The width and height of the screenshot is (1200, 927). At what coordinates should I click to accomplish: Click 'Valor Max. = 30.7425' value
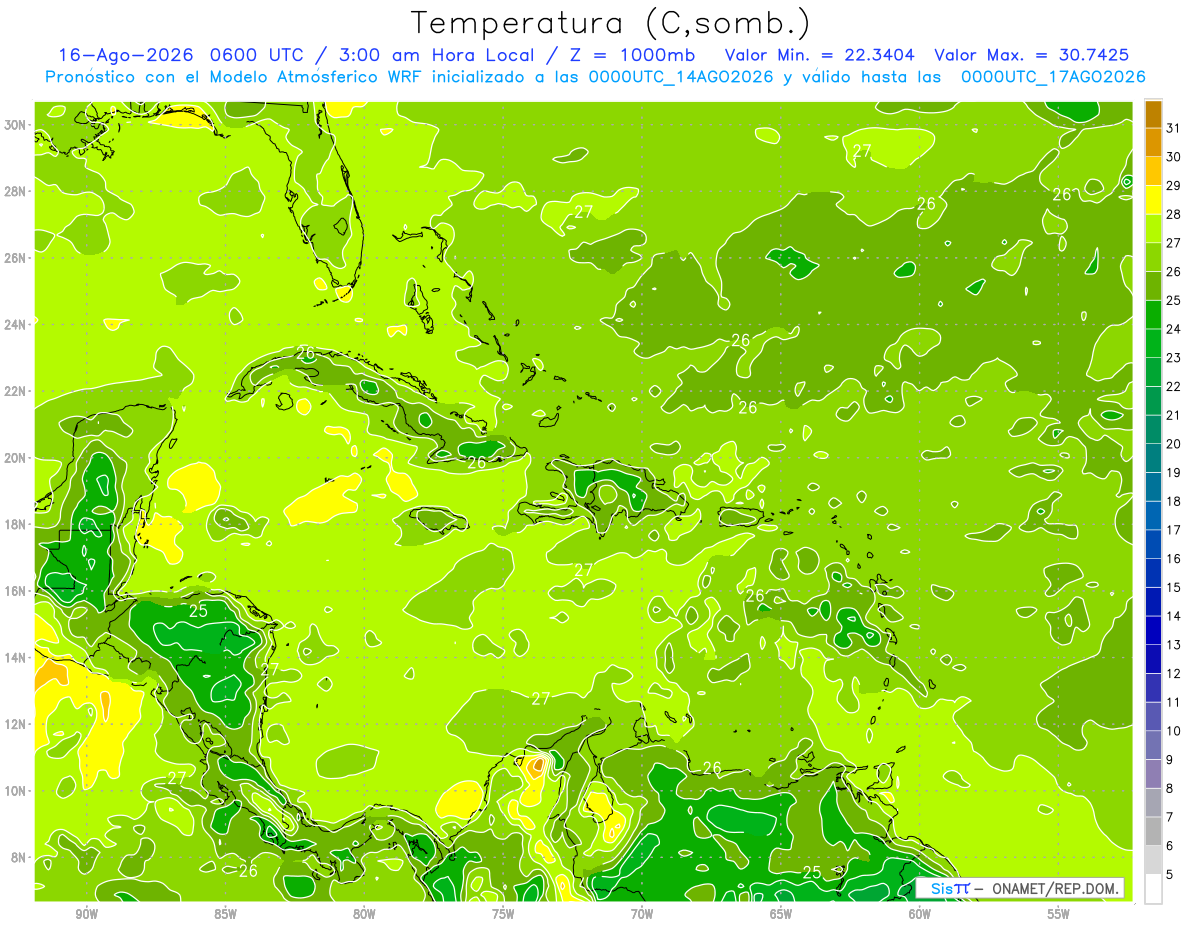coord(1034,55)
